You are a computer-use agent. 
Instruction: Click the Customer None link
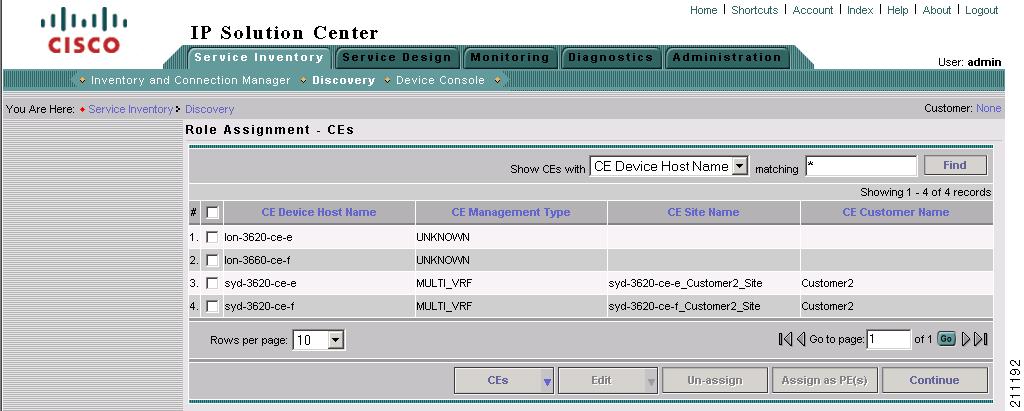pos(988,108)
